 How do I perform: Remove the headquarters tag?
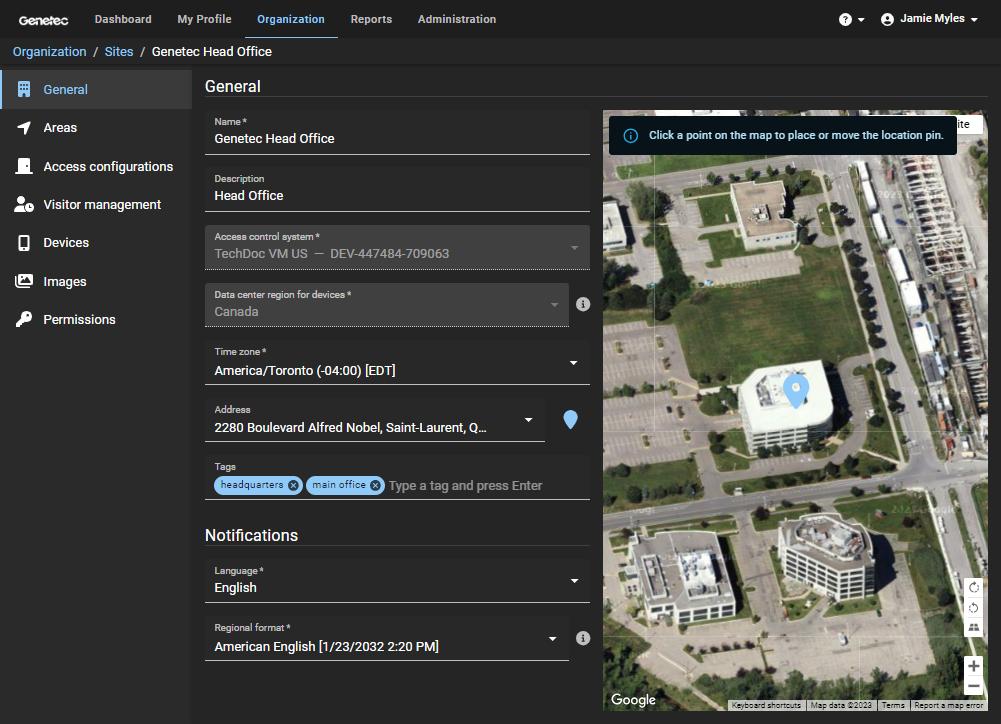coord(293,485)
